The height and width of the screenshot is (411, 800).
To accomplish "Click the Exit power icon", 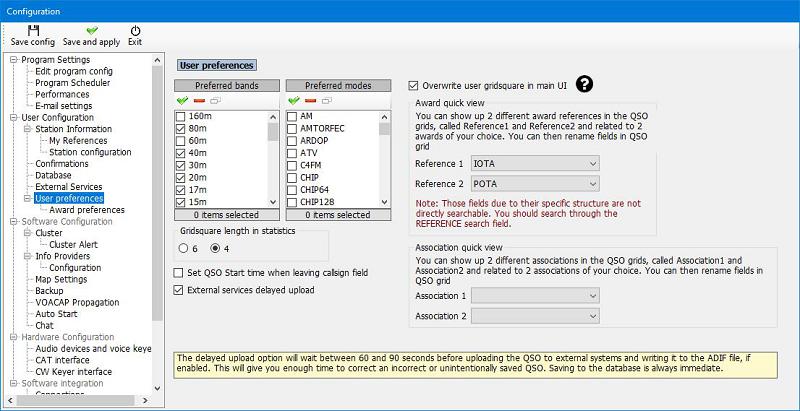I will click(135, 31).
